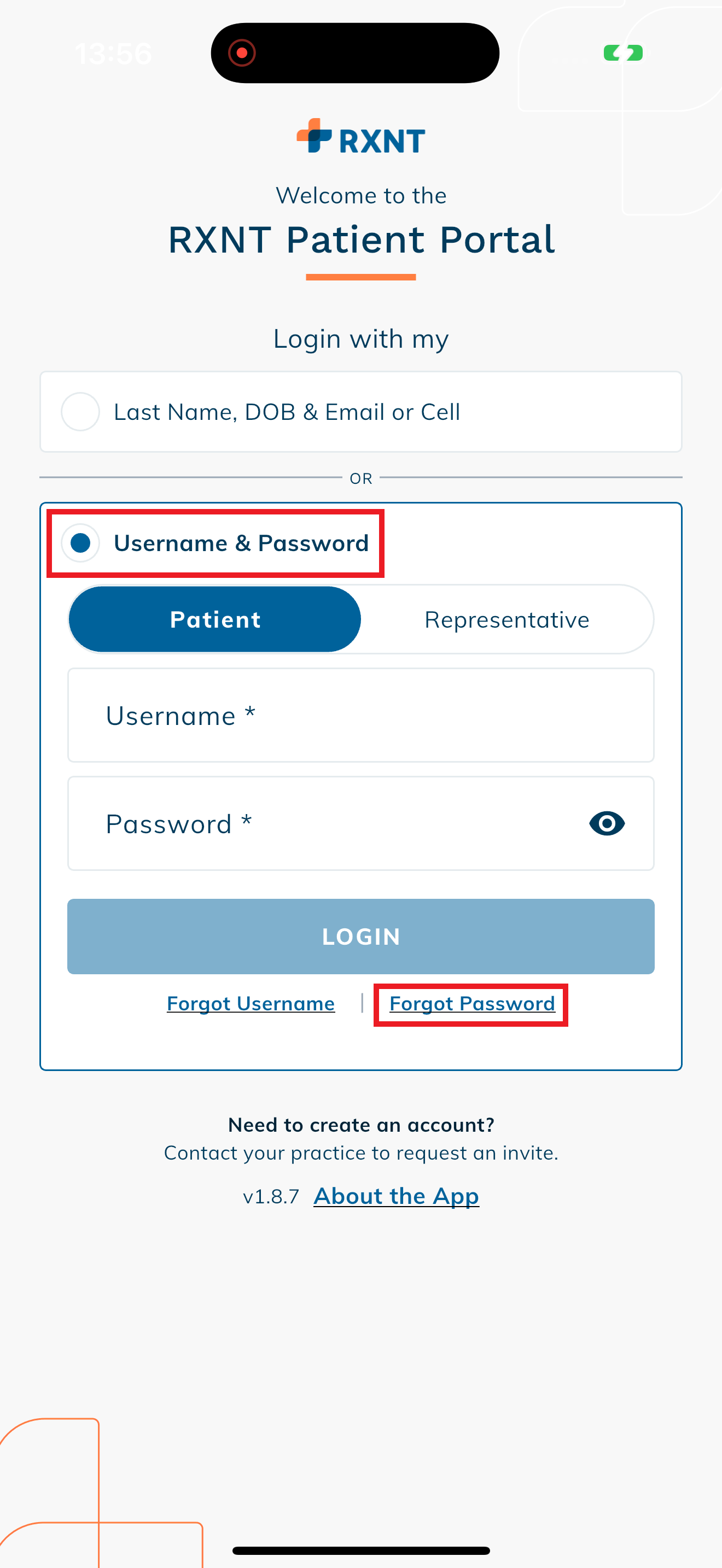Tap the v1.8.7 version label

[271, 1197]
